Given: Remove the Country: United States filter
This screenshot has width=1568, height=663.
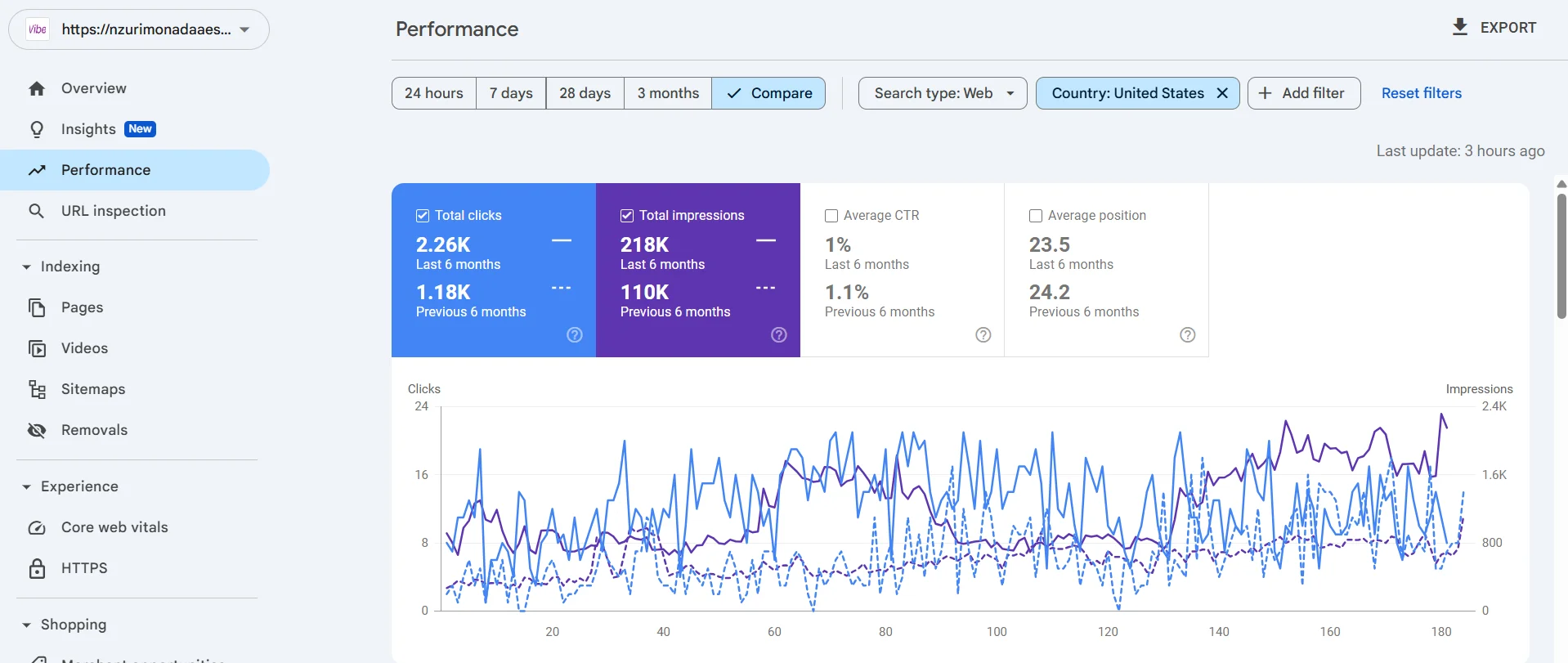Looking at the screenshot, I should coord(1222,93).
